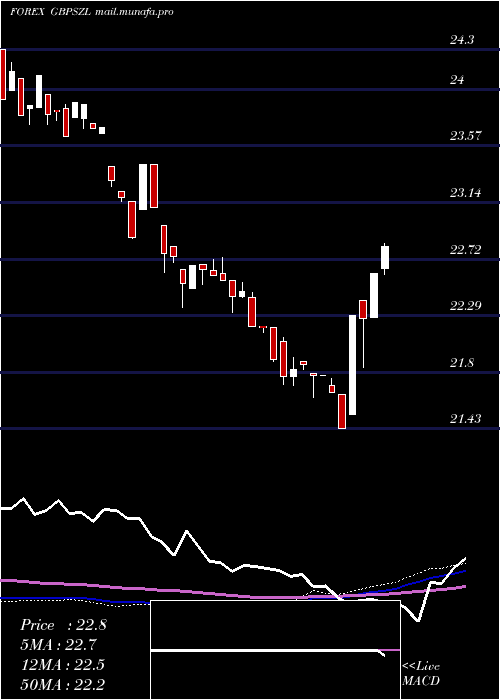Click the 23.57 price level label
This screenshot has width=500, height=700.
(x=466, y=136)
